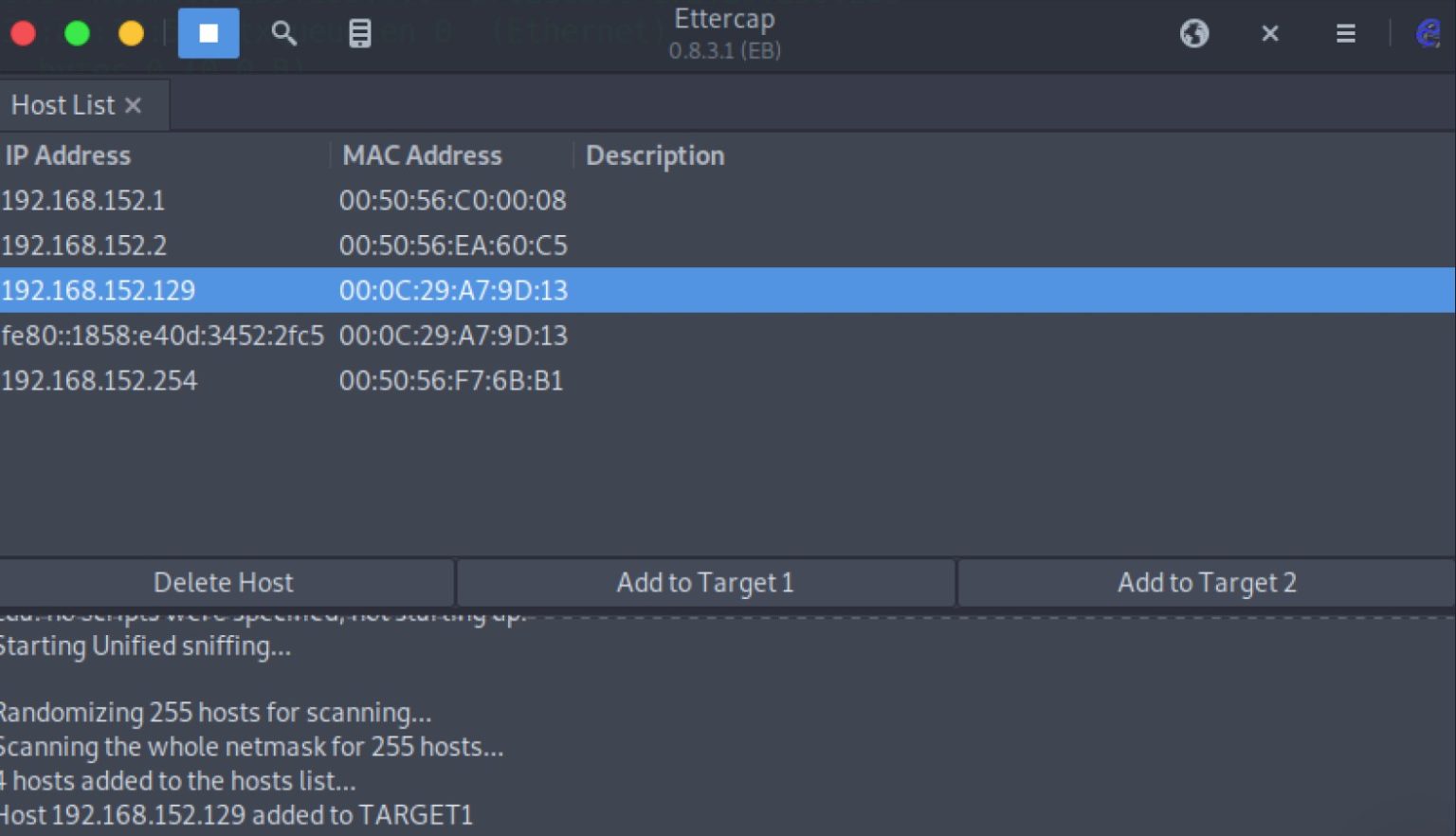Stop MITM attacks with the X icon
The image size is (1456, 836).
[x=1270, y=33]
